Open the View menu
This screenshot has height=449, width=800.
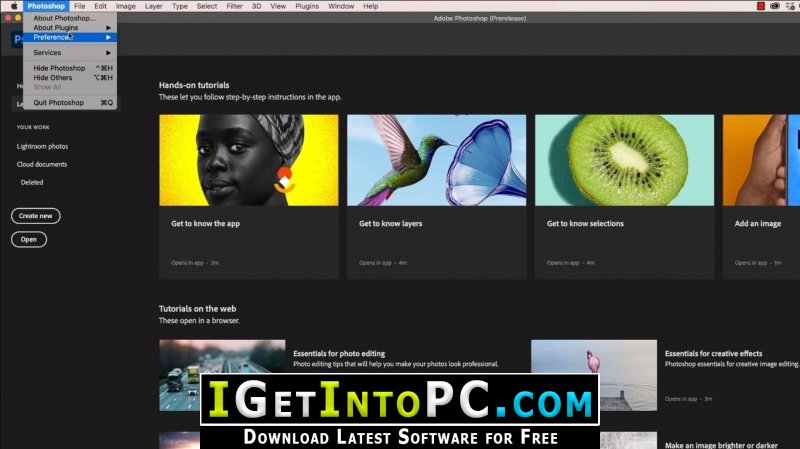tap(278, 6)
